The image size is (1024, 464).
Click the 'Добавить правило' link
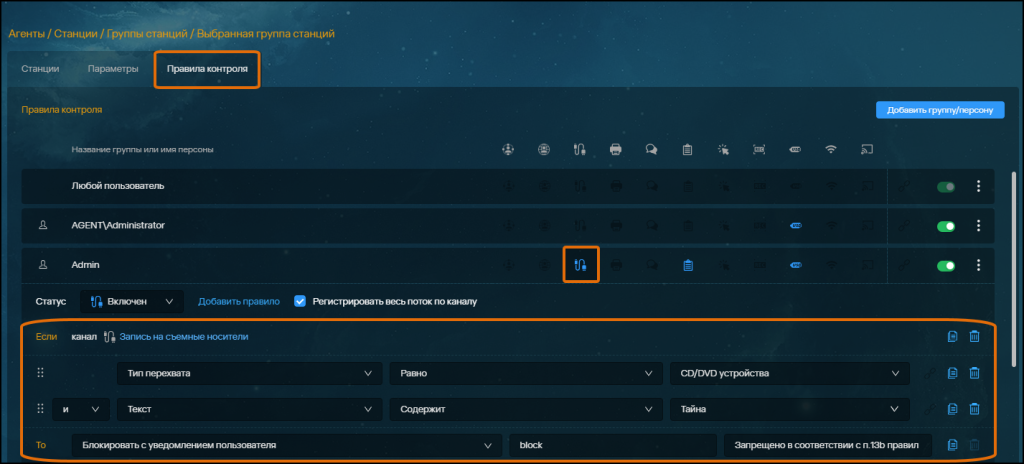point(239,301)
